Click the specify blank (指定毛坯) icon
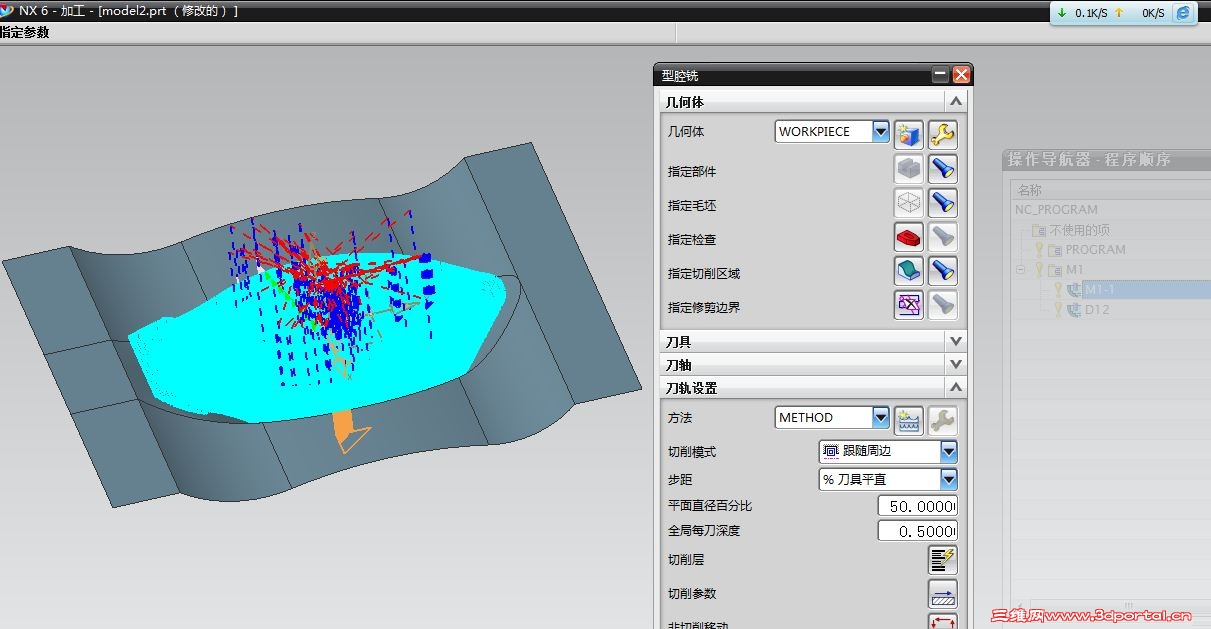Image resolution: width=1211 pixels, height=629 pixels. point(908,203)
